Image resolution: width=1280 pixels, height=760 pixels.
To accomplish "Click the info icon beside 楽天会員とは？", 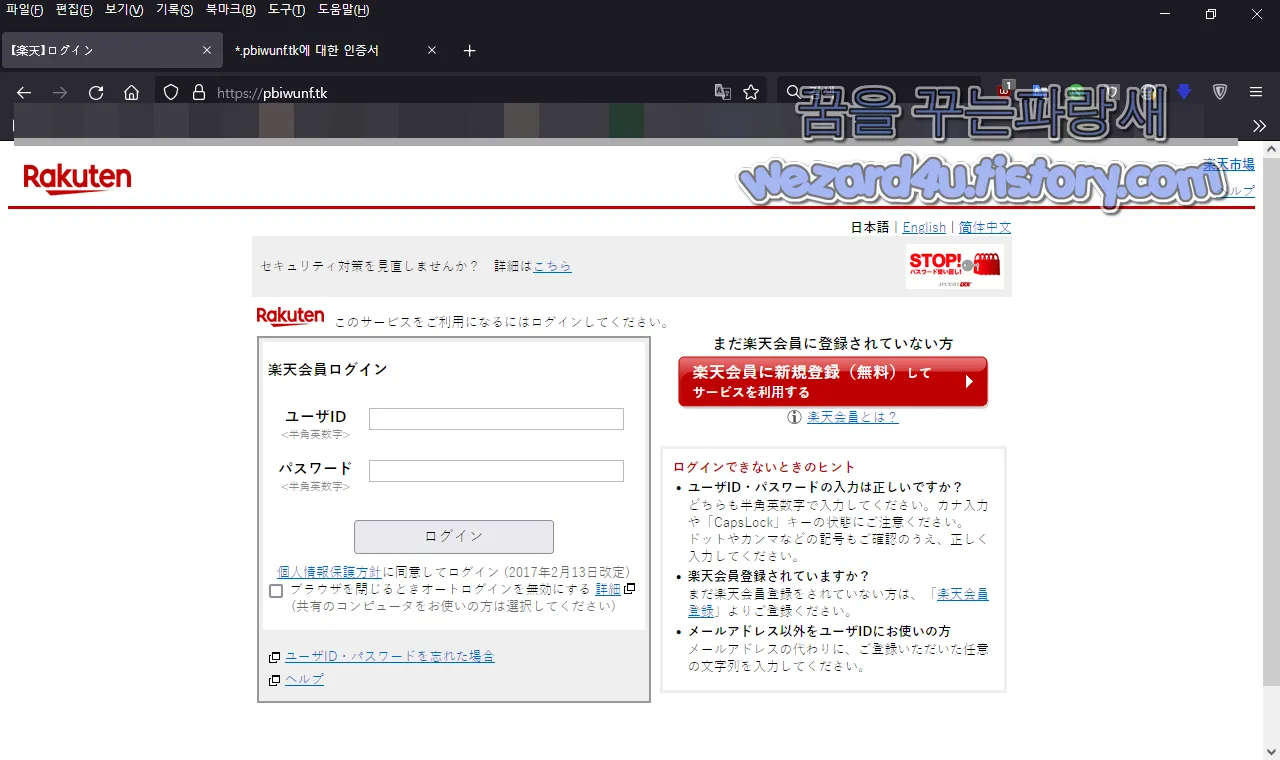I will [794, 417].
